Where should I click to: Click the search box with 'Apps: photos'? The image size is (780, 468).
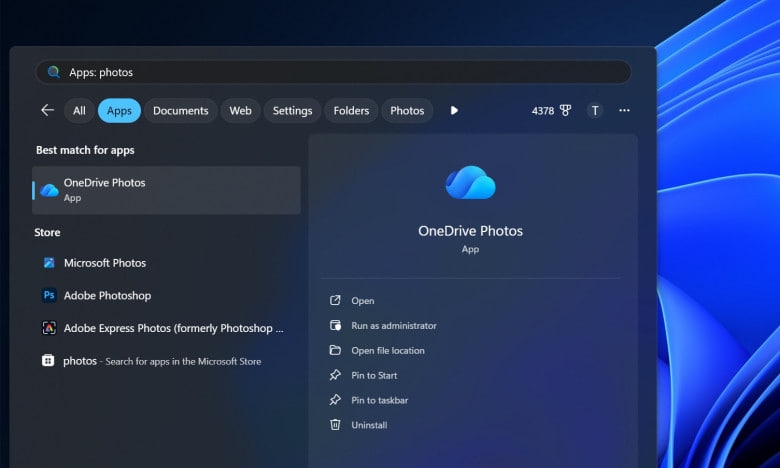[x=333, y=72]
